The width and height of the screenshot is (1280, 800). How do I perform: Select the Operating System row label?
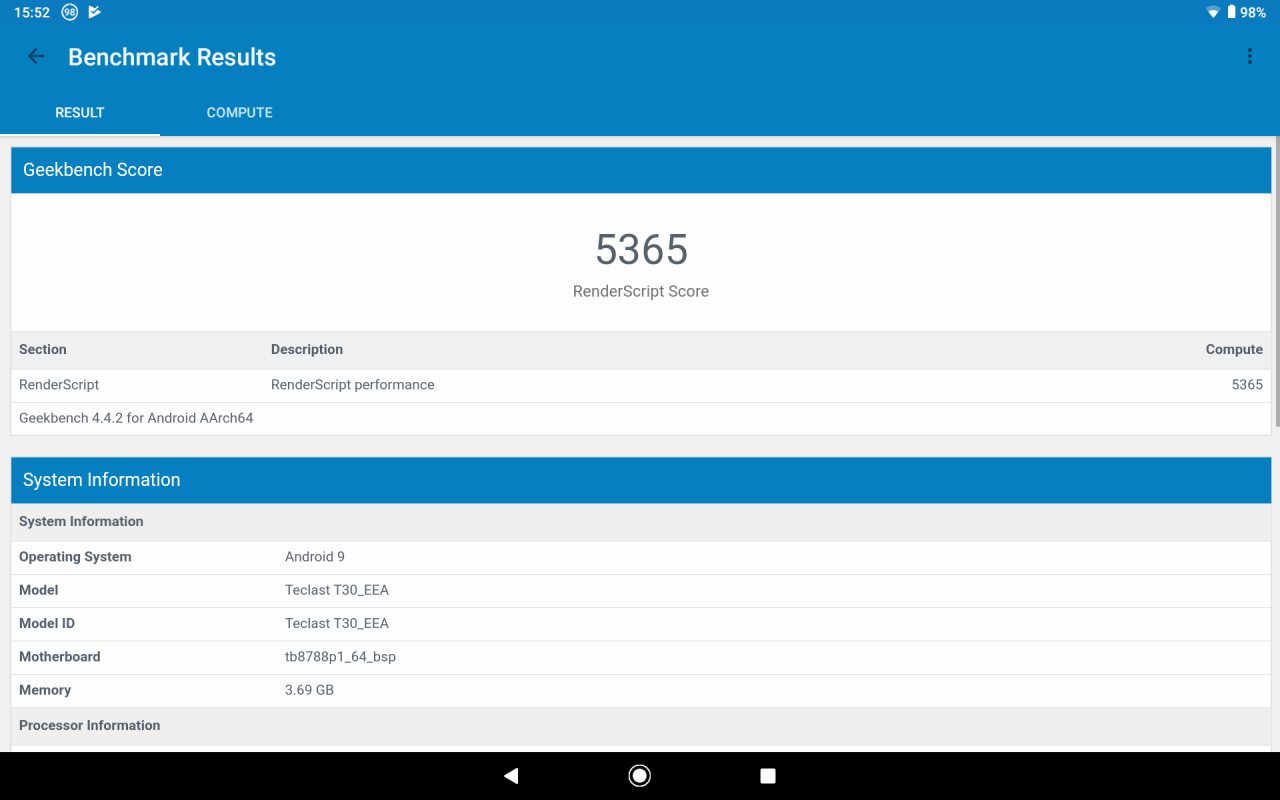[x=75, y=557]
